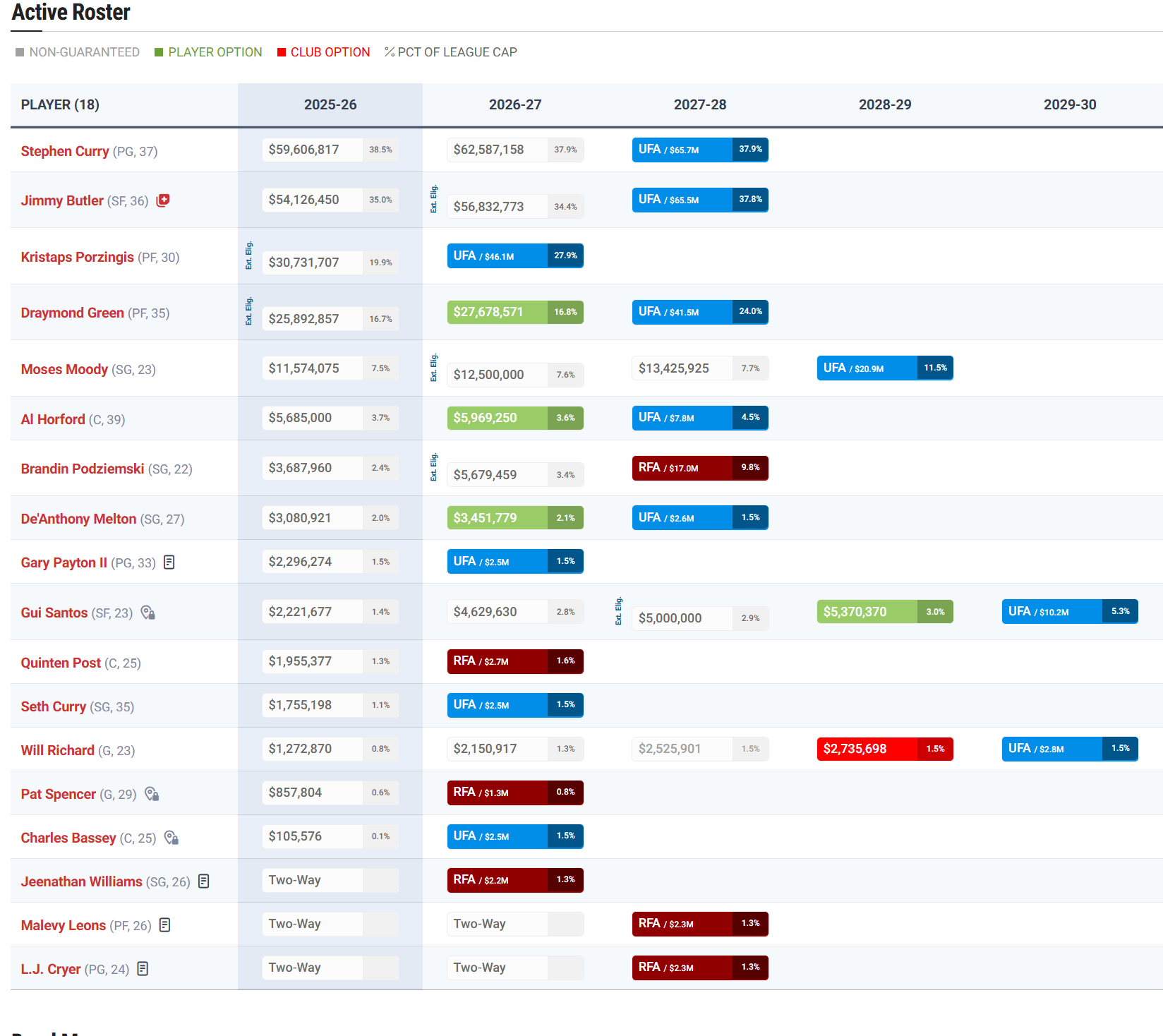Open the contract notes icon for Gary Payton II
Screen dimensions: 1175x1036
tap(169, 562)
